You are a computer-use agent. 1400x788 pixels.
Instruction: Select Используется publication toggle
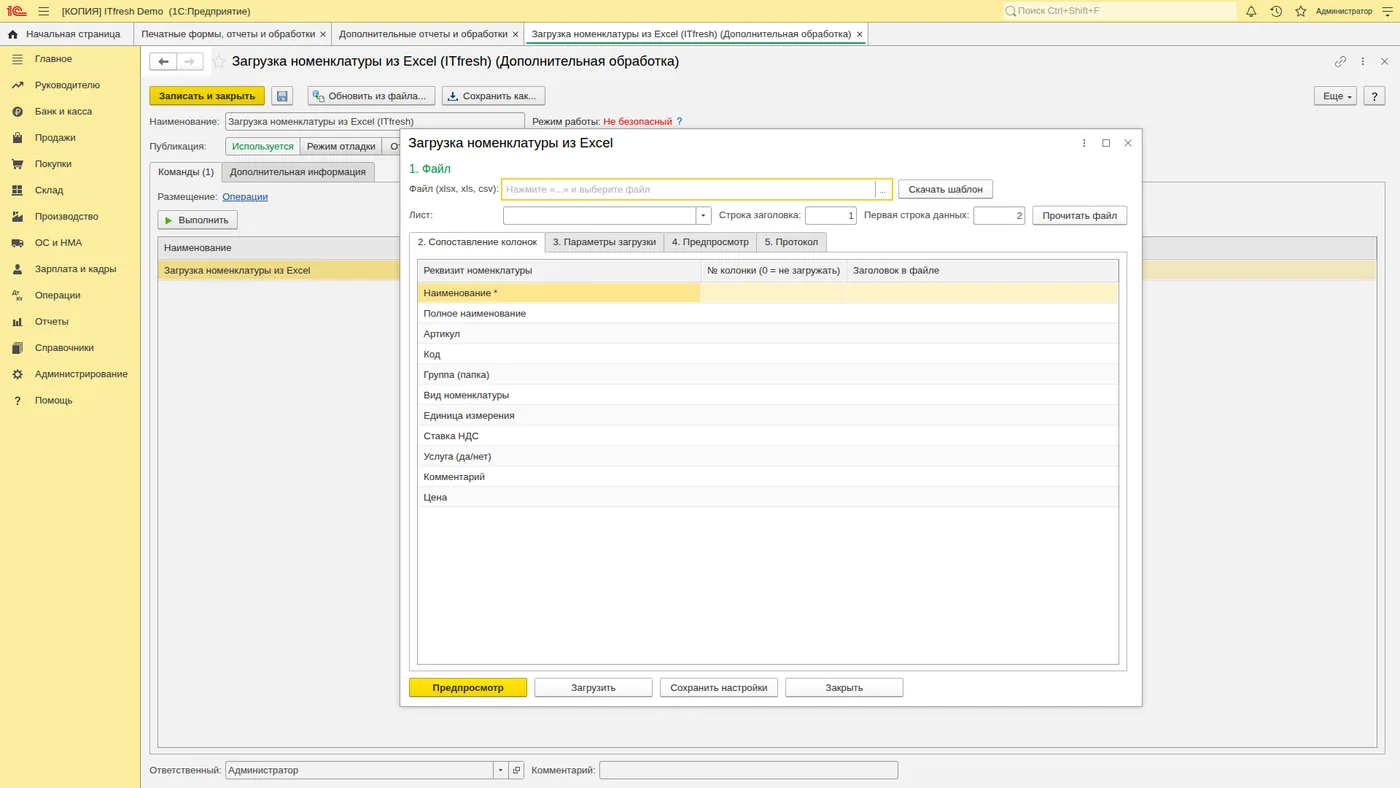pos(263,146)
